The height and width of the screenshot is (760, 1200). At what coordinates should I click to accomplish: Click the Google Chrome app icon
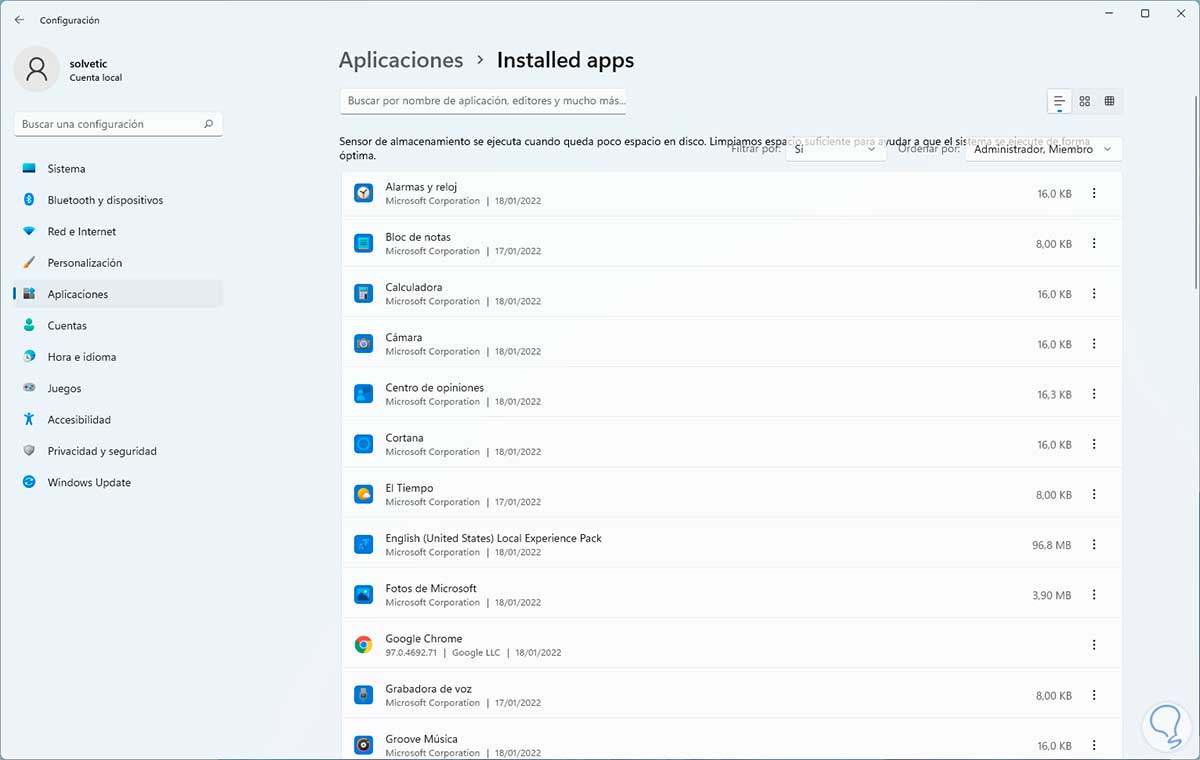(x=363, y=645)
